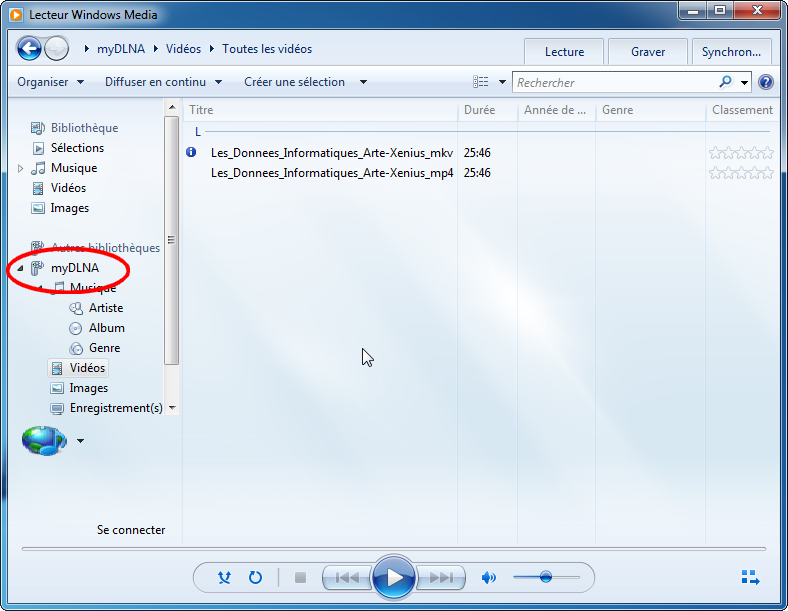788x611 pixels.
Task: Click the Back navigation arrow
Action: coord(29,49)
